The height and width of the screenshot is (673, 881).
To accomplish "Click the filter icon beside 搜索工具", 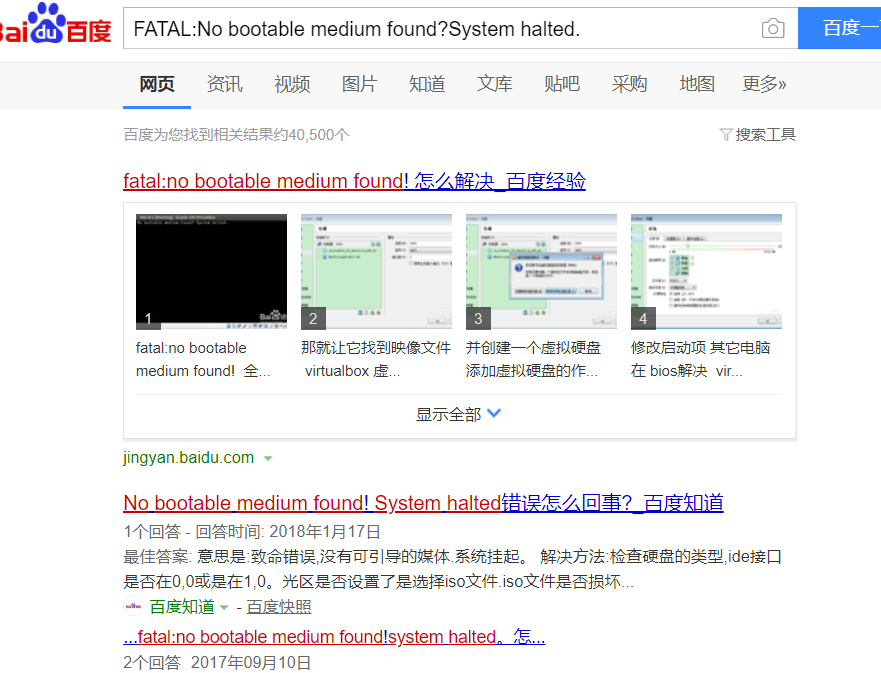I will (x=727, y=134).
